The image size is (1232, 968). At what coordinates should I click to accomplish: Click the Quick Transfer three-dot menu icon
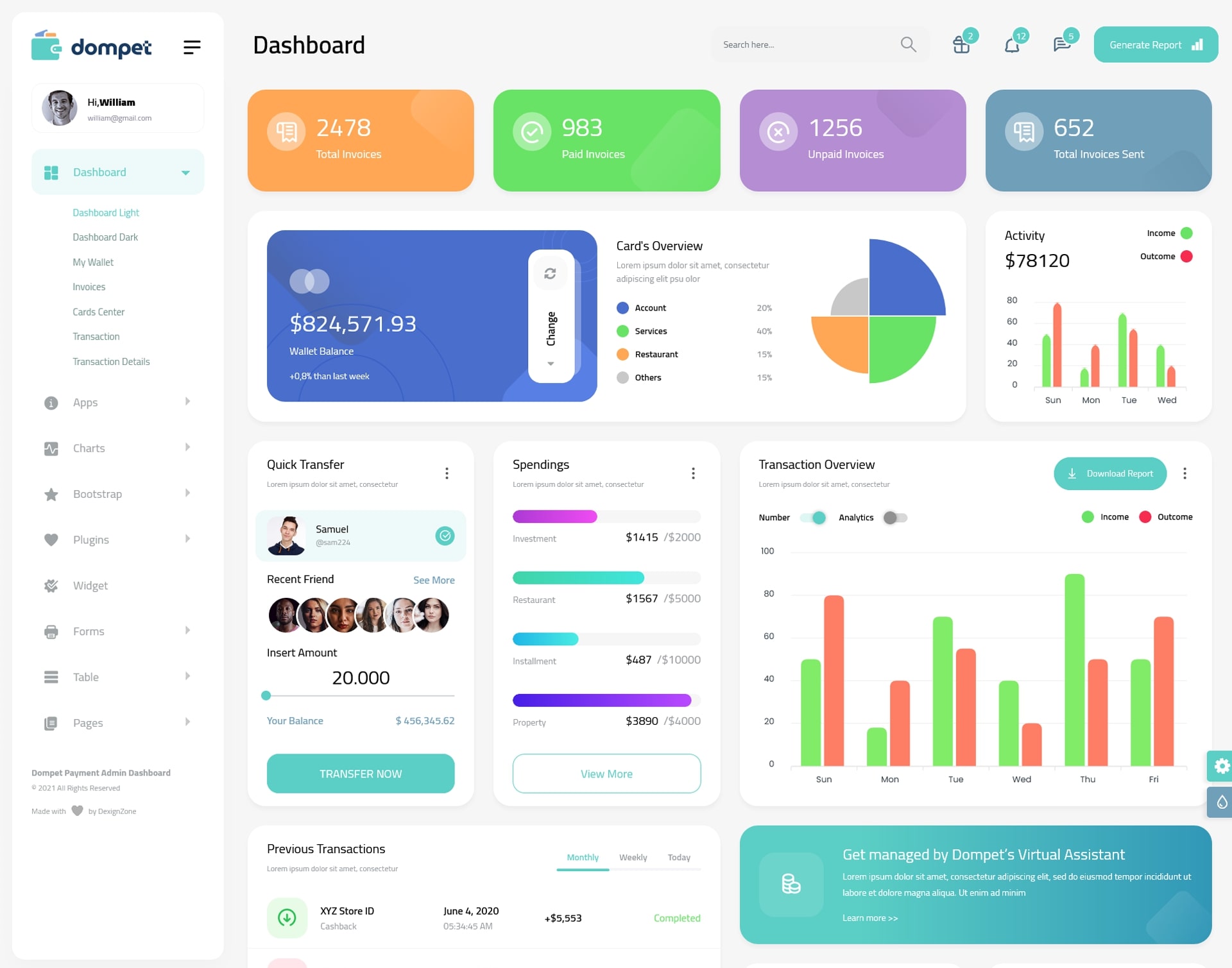[447, 474]
